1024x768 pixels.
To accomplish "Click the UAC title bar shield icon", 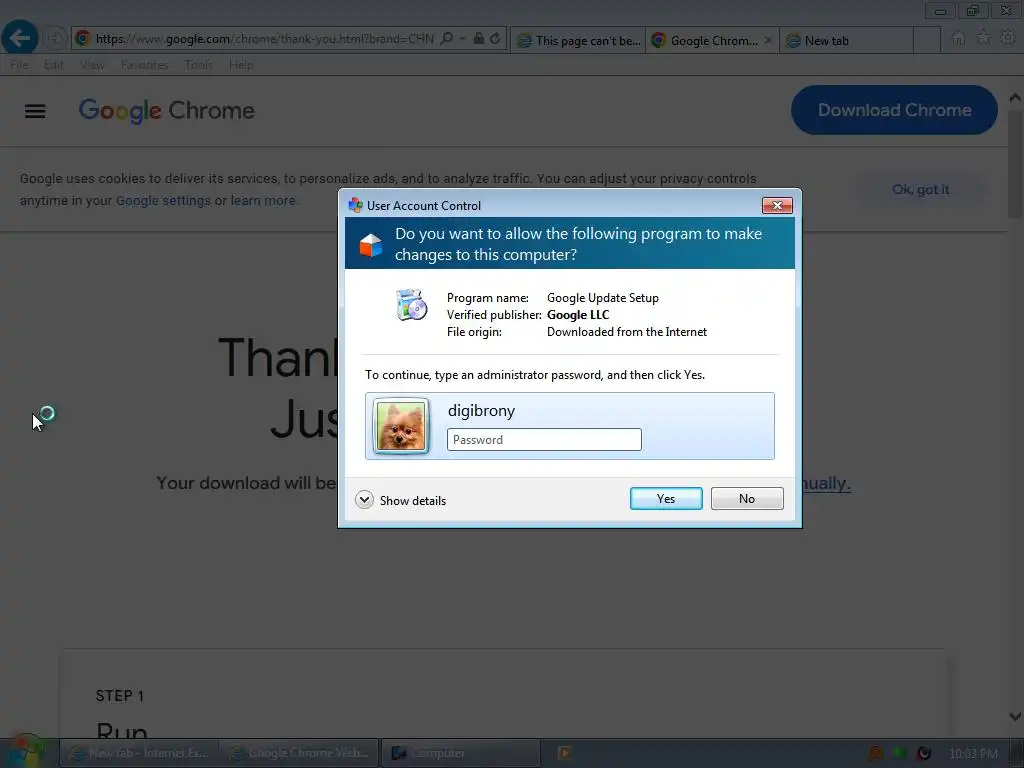I will point(355,205).
